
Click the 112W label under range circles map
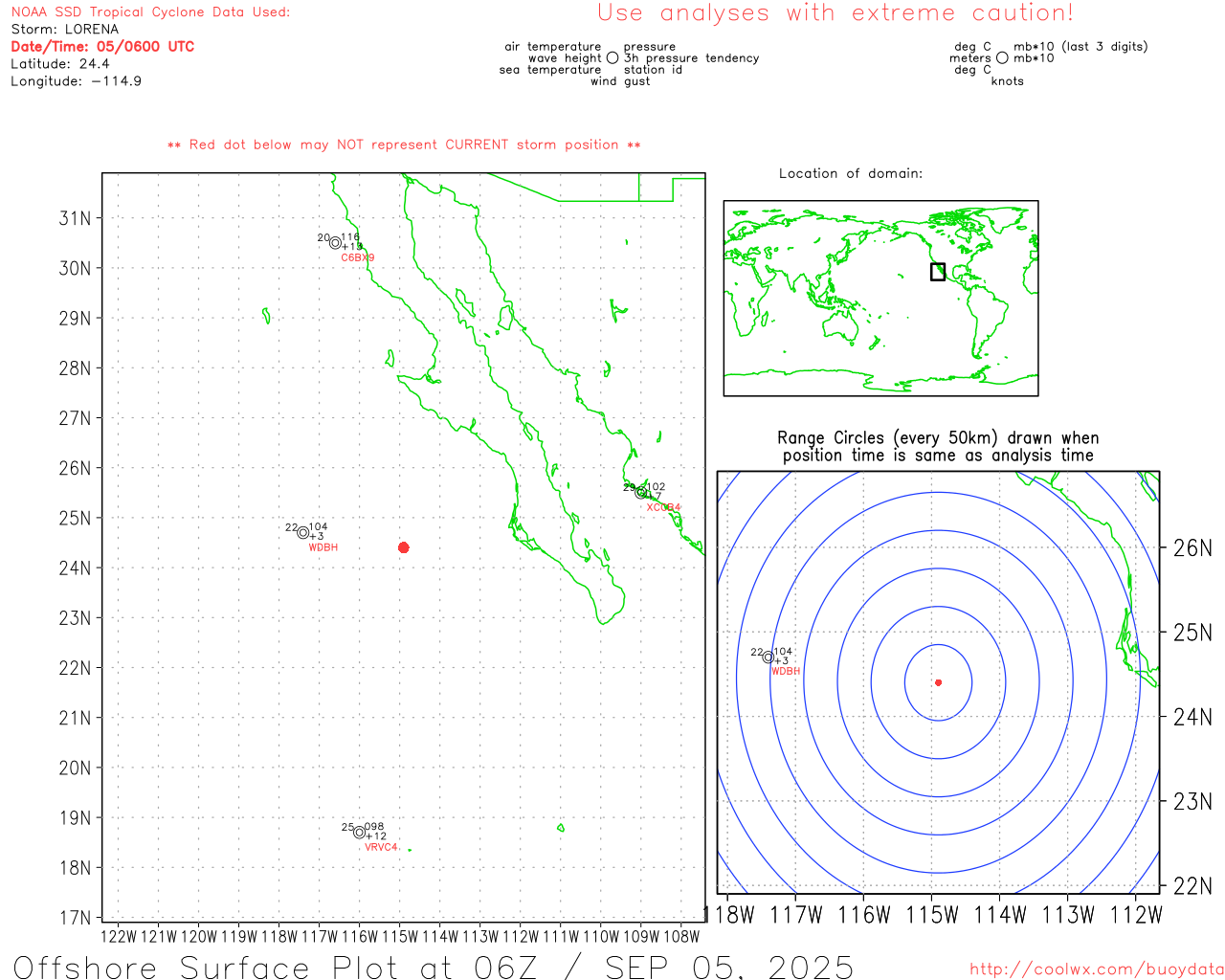1136,916
